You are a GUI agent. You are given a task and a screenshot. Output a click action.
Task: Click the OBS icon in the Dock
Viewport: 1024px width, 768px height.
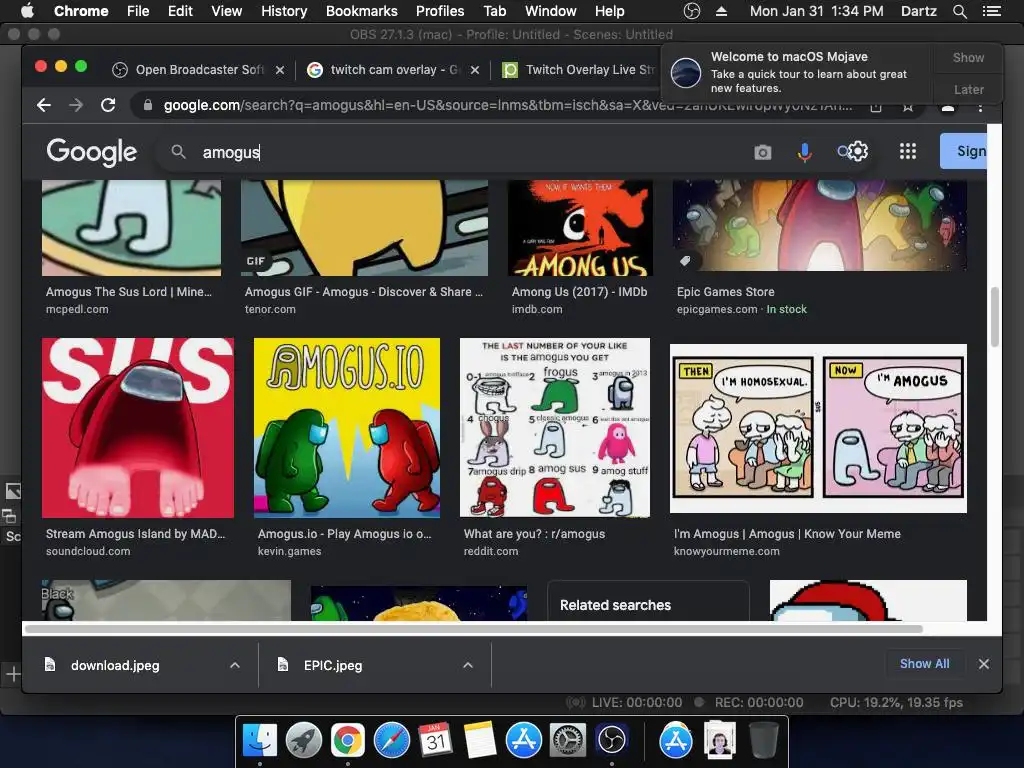pos(611,741)
